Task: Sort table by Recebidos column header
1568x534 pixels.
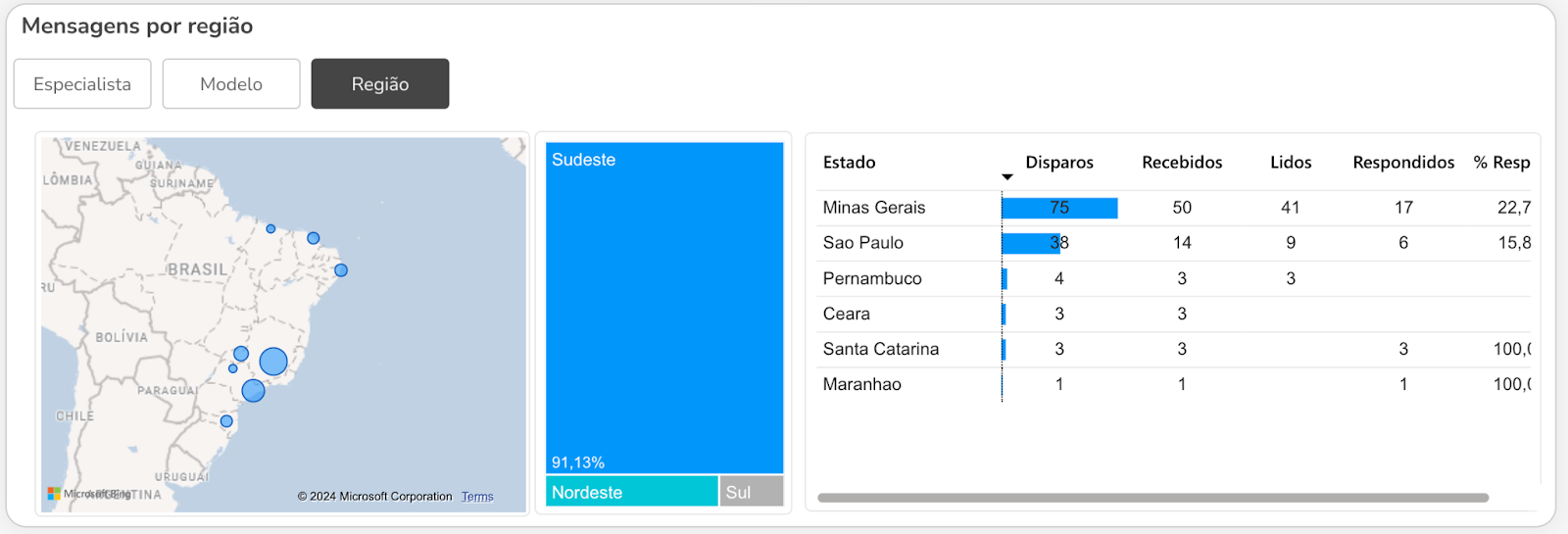Action: [1181, 163]
